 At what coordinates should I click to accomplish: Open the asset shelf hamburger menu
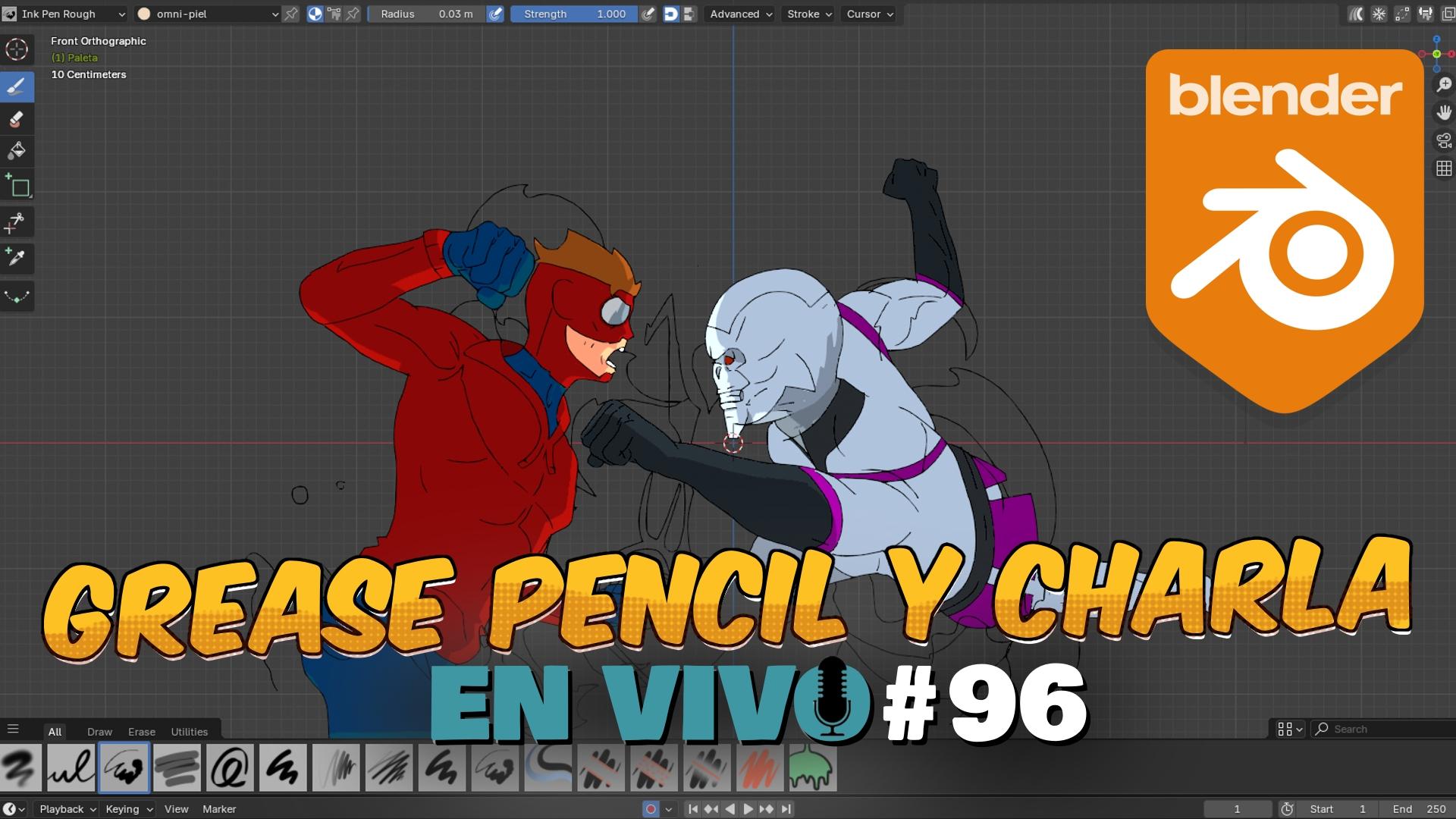point(13,730)
